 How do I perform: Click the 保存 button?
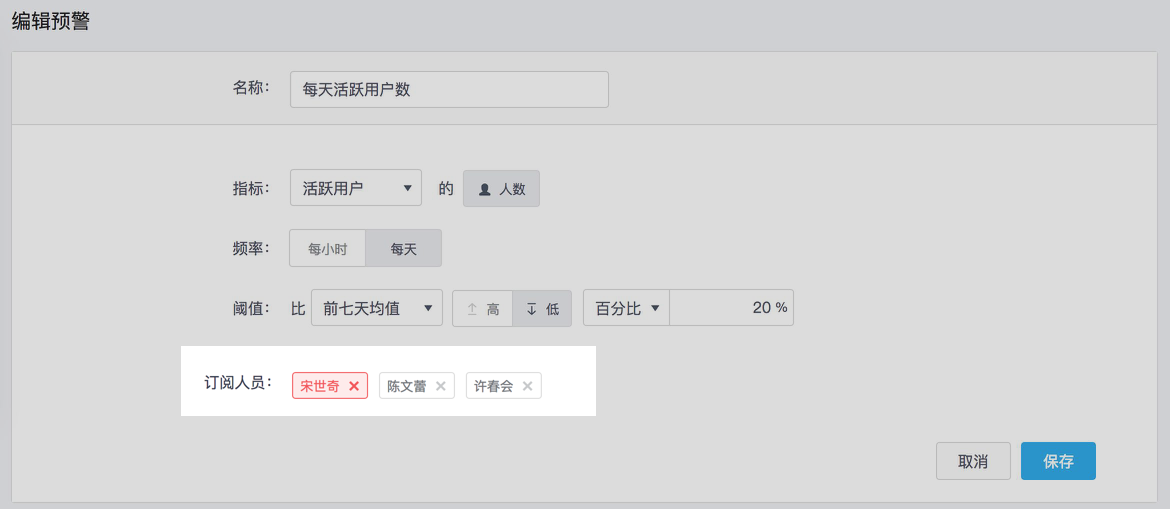click(1058, 461)
